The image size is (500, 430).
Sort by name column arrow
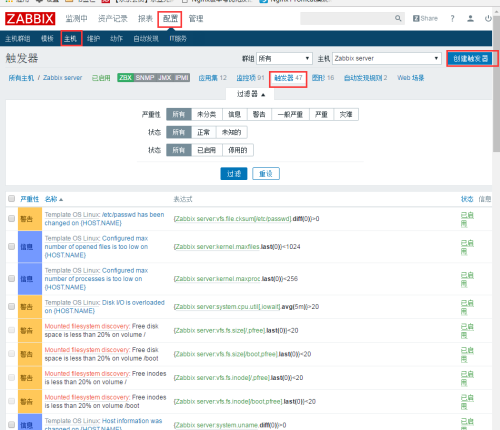tap(61, 199)
